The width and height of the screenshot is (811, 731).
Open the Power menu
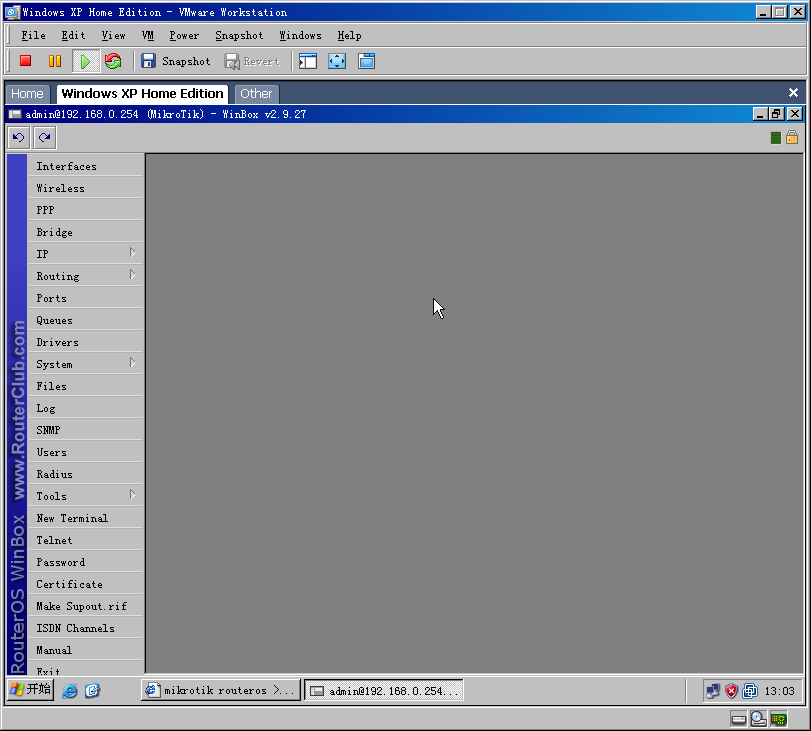click(184, 35)
